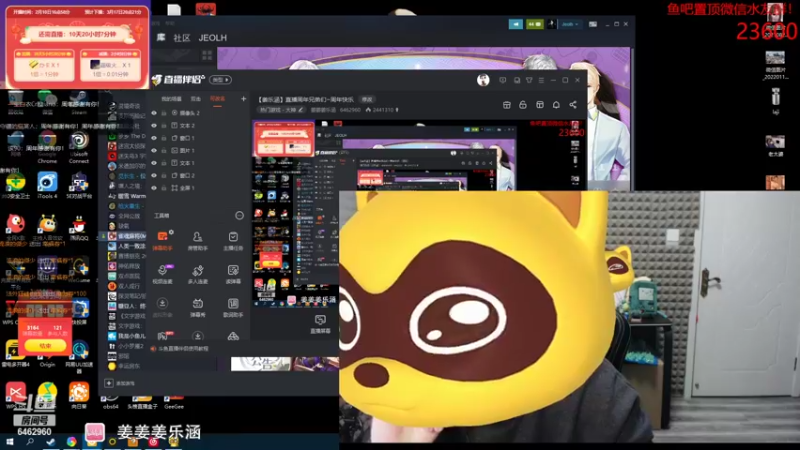Click the lock icon in the stream header
800x450 pixels.
coord(523,105)
